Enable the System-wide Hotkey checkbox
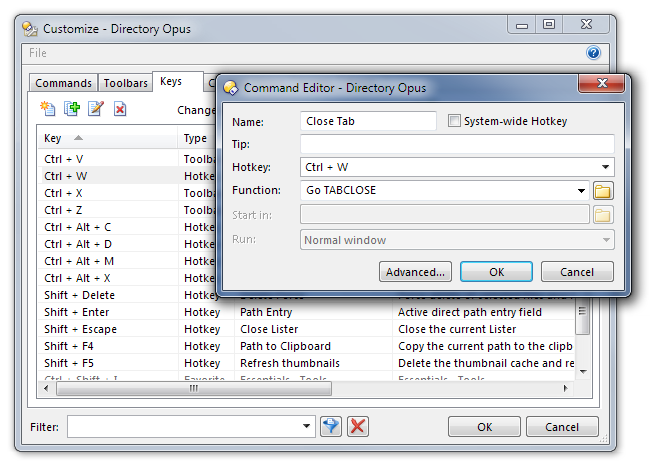The width and height of the screenshot is (650, 470). coord(454,121)
